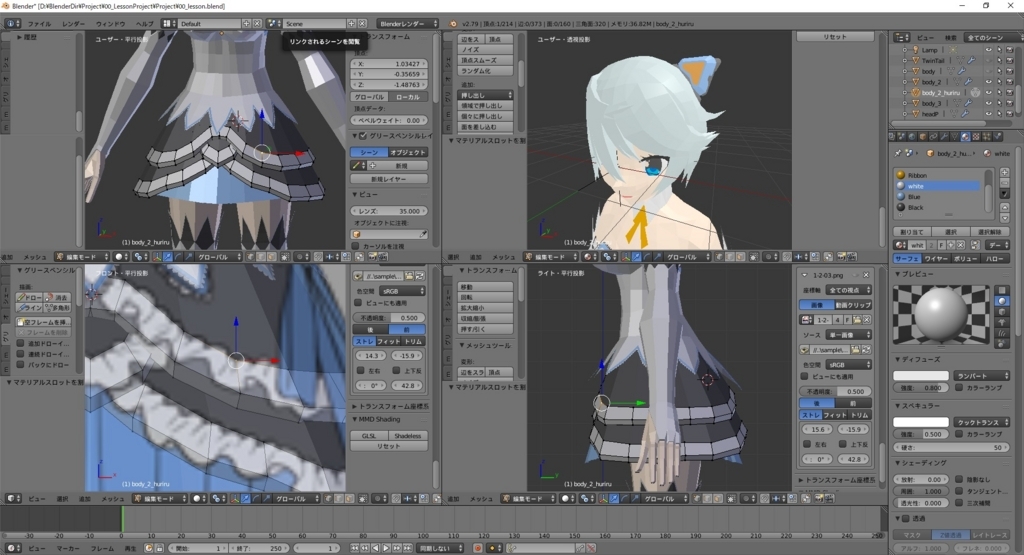Select body_2_huriru in the outliner
This screenshot has width=1024, height=555.
(940, 93)
